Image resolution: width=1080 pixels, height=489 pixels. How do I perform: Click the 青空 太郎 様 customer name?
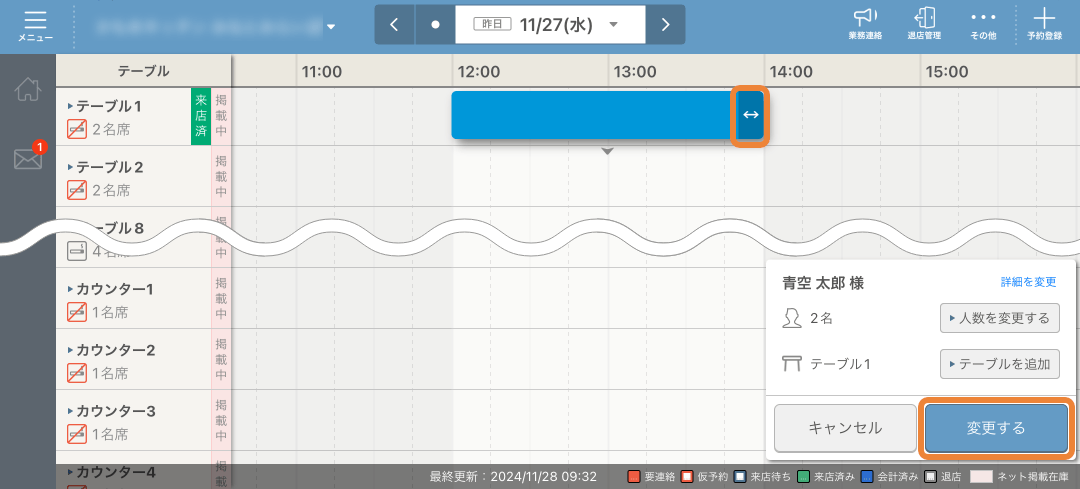click(x=823, y=282)
